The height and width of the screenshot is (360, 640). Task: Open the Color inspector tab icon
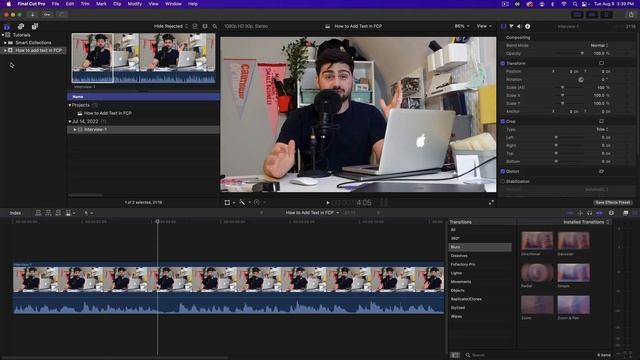pyautogui.click(x=511, y=26)
